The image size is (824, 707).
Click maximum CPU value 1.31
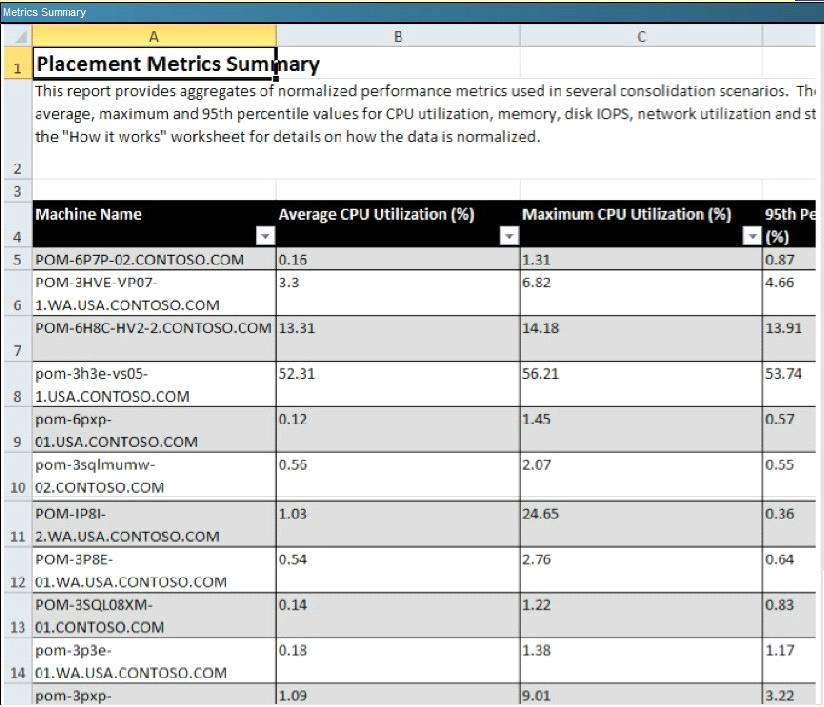(536, 259)
